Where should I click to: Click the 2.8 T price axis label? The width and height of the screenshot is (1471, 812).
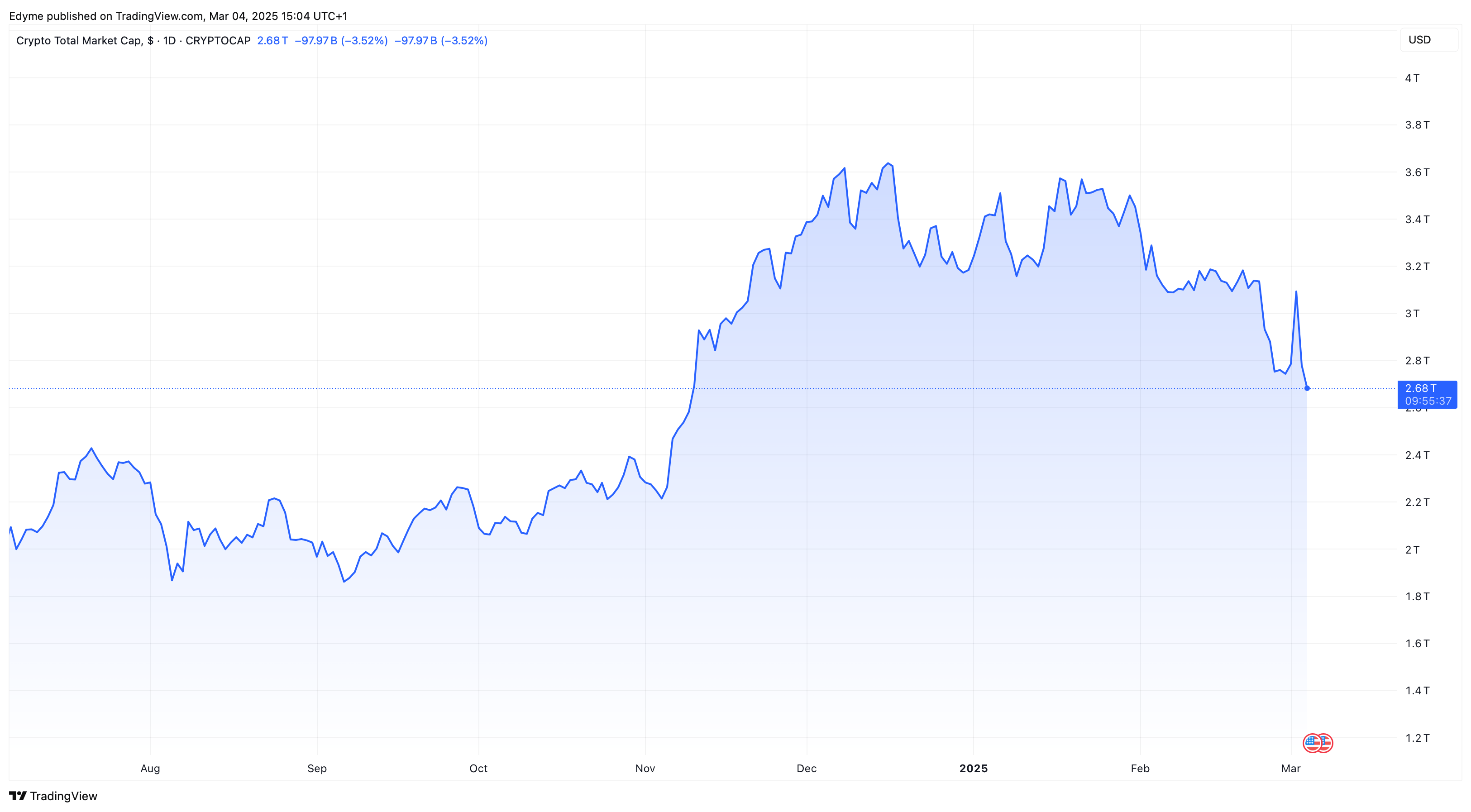(1417, 361)
